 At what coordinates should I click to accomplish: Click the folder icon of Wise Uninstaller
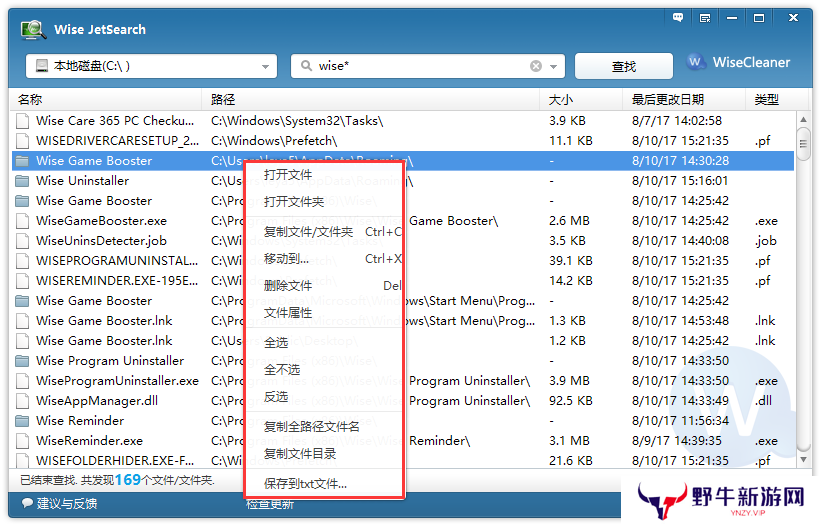click(x=22, y=181)
